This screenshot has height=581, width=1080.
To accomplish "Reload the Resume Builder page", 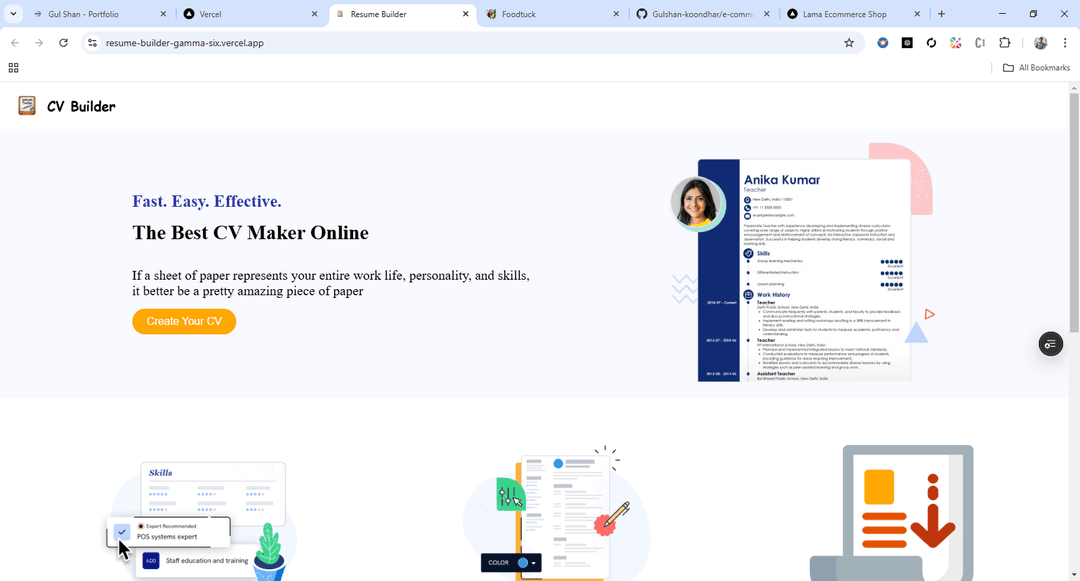I will (x=63, y=43).
